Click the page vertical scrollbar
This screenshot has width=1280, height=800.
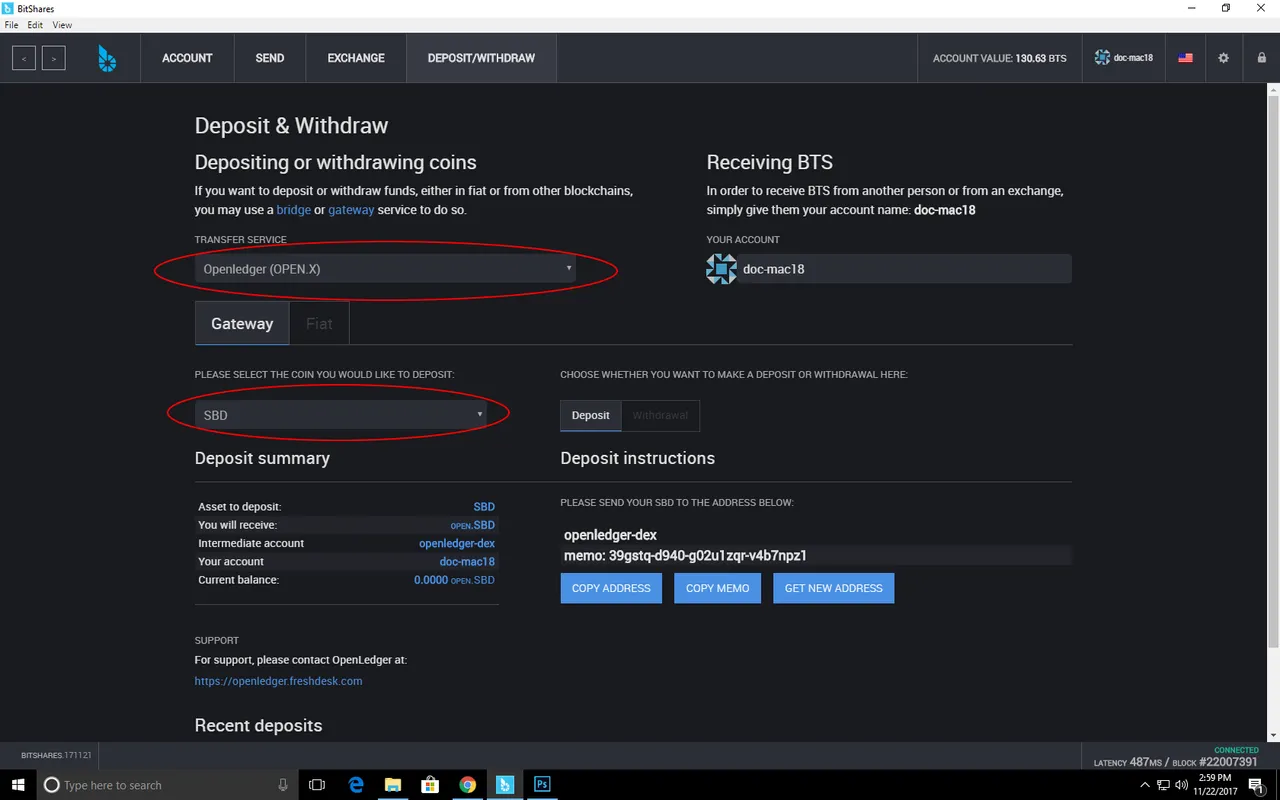(x=1273, y=370)
